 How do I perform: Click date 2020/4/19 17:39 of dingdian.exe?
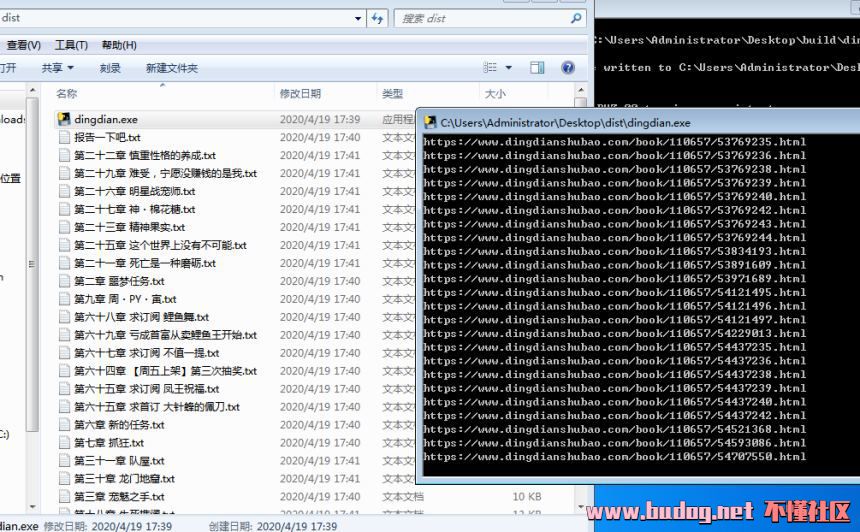(320, 119)
